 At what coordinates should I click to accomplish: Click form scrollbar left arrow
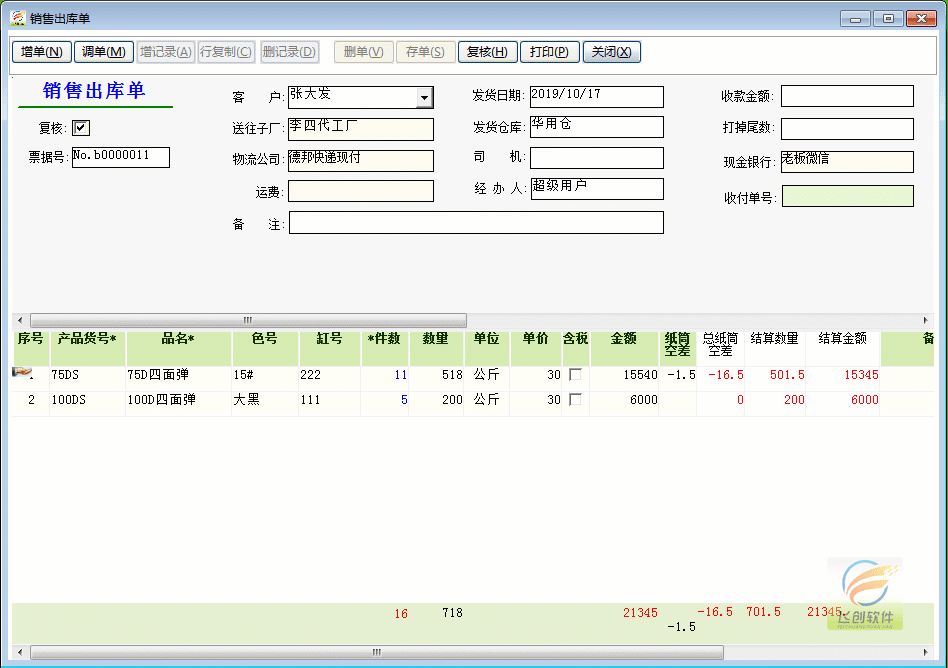pyautogui.click(x=20, y=320)
